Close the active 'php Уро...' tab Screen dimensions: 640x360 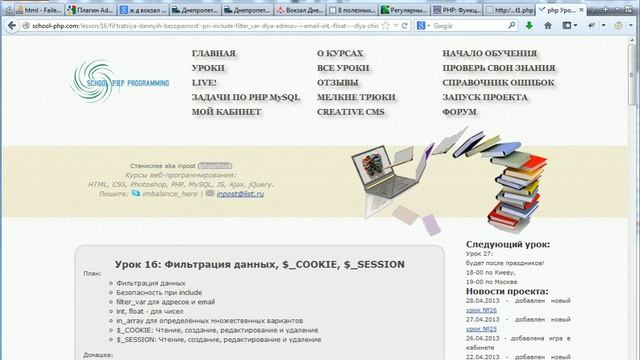pos(581,10)
